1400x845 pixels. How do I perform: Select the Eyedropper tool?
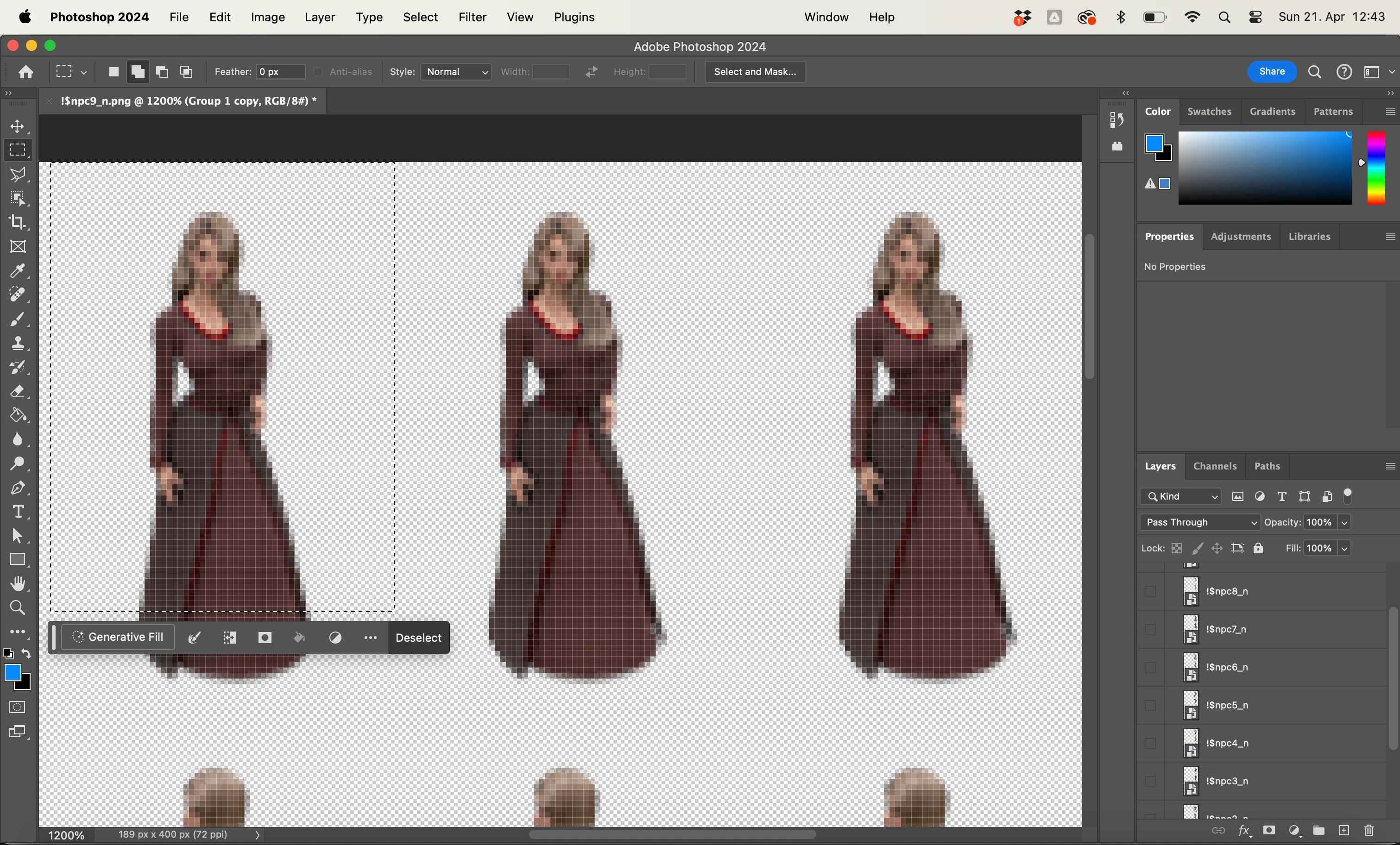pos(18,270)
